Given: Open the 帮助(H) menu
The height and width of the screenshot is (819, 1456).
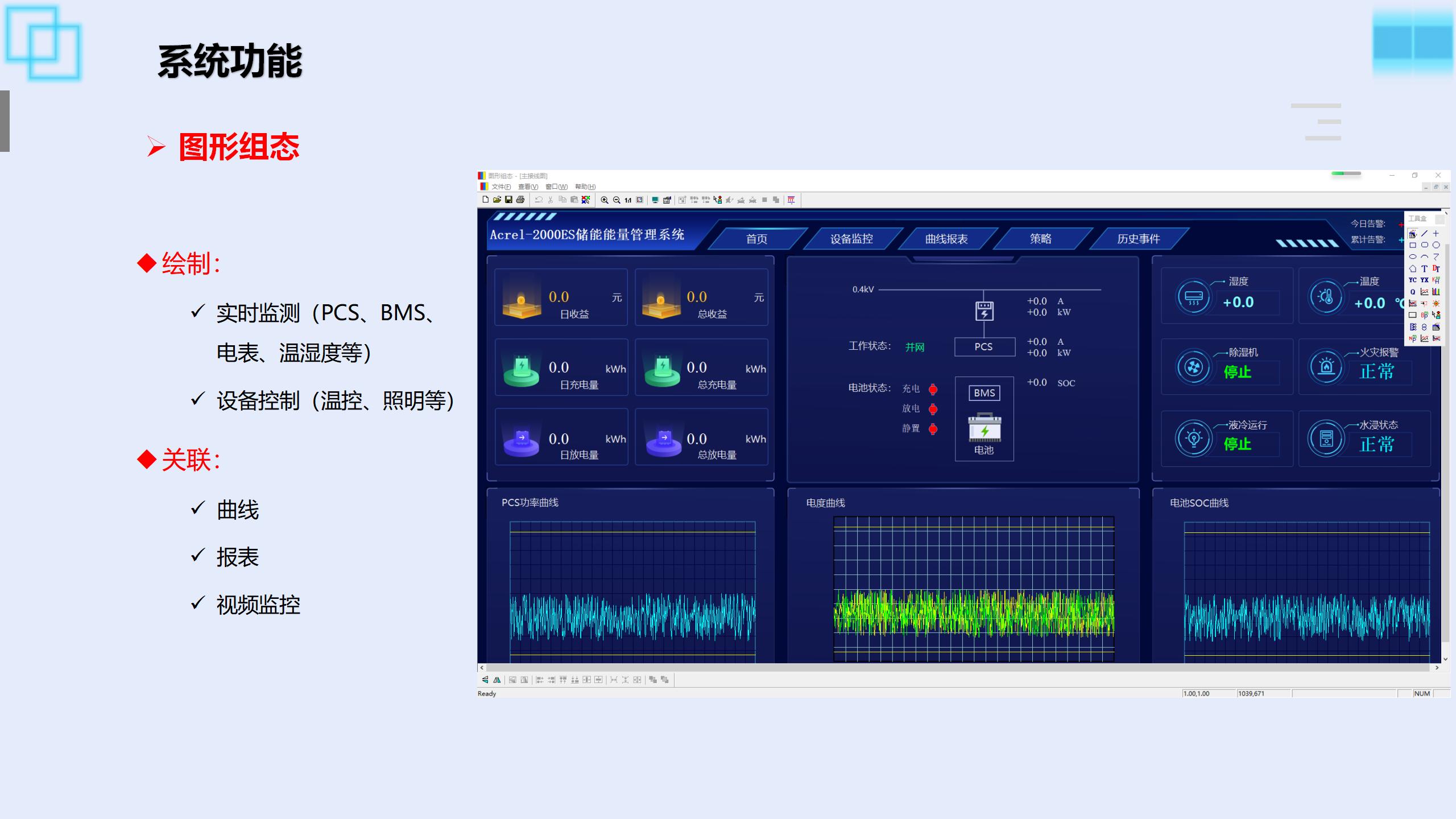Looking at the screenshot, I should point(585,187).
